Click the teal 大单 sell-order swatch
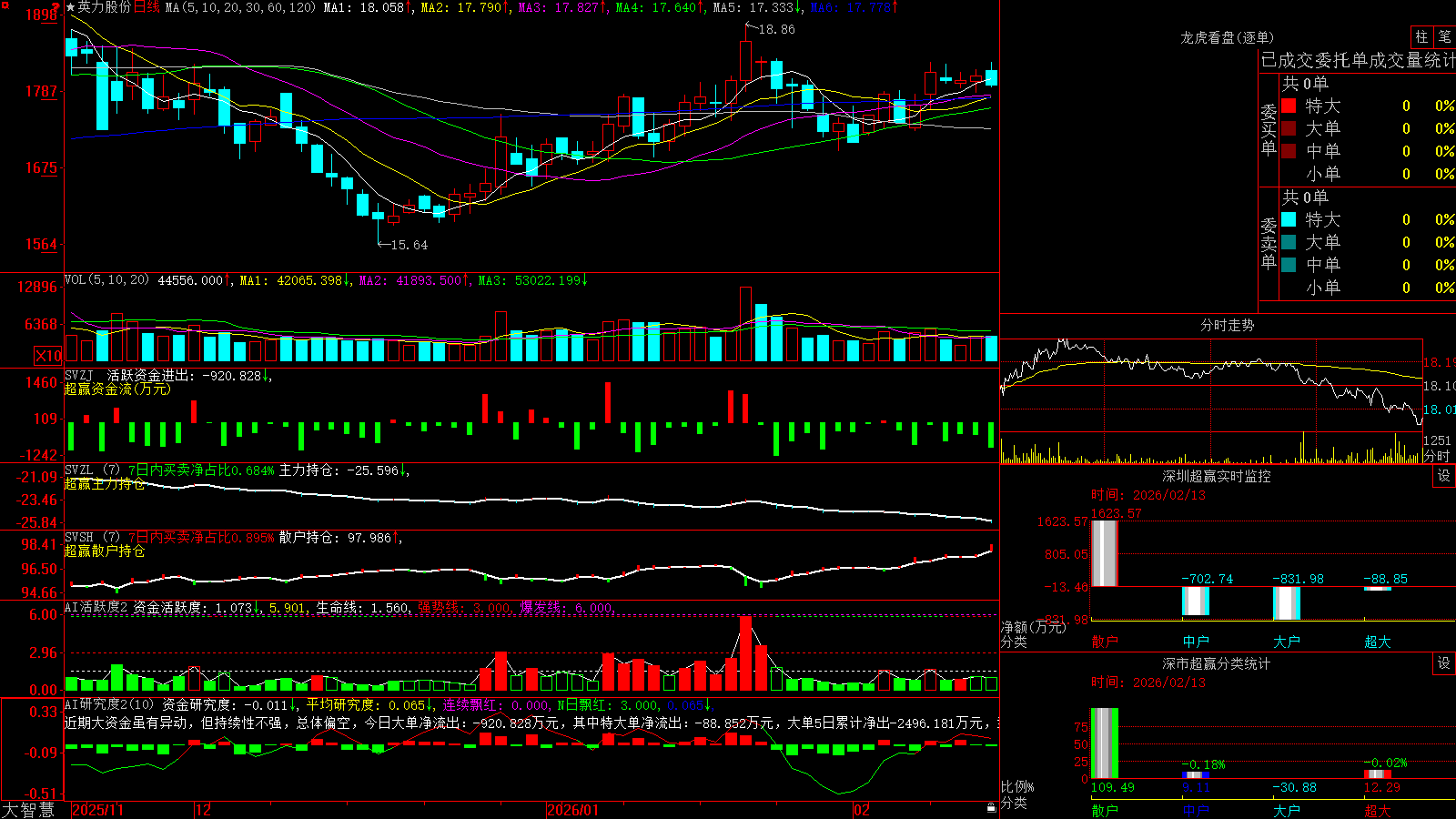The height and width of the screenshot is (819, 1456). (1289, 242)
